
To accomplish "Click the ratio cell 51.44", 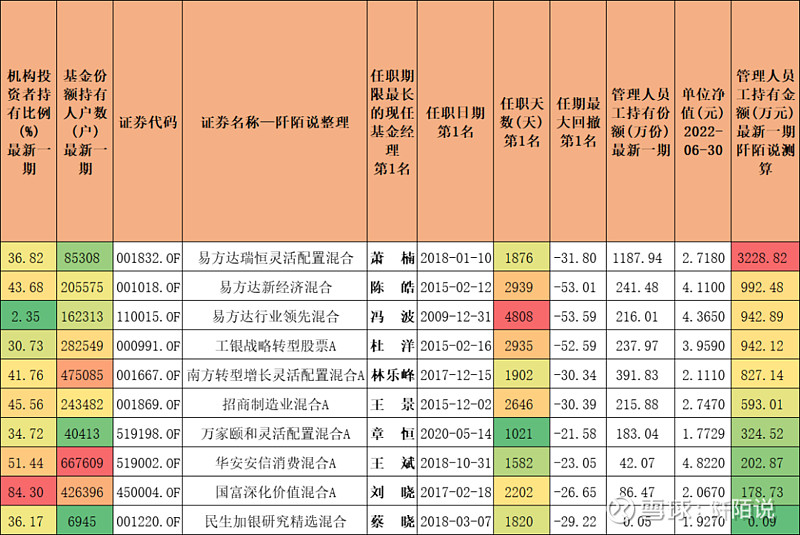I will click(x=28, y=463).
